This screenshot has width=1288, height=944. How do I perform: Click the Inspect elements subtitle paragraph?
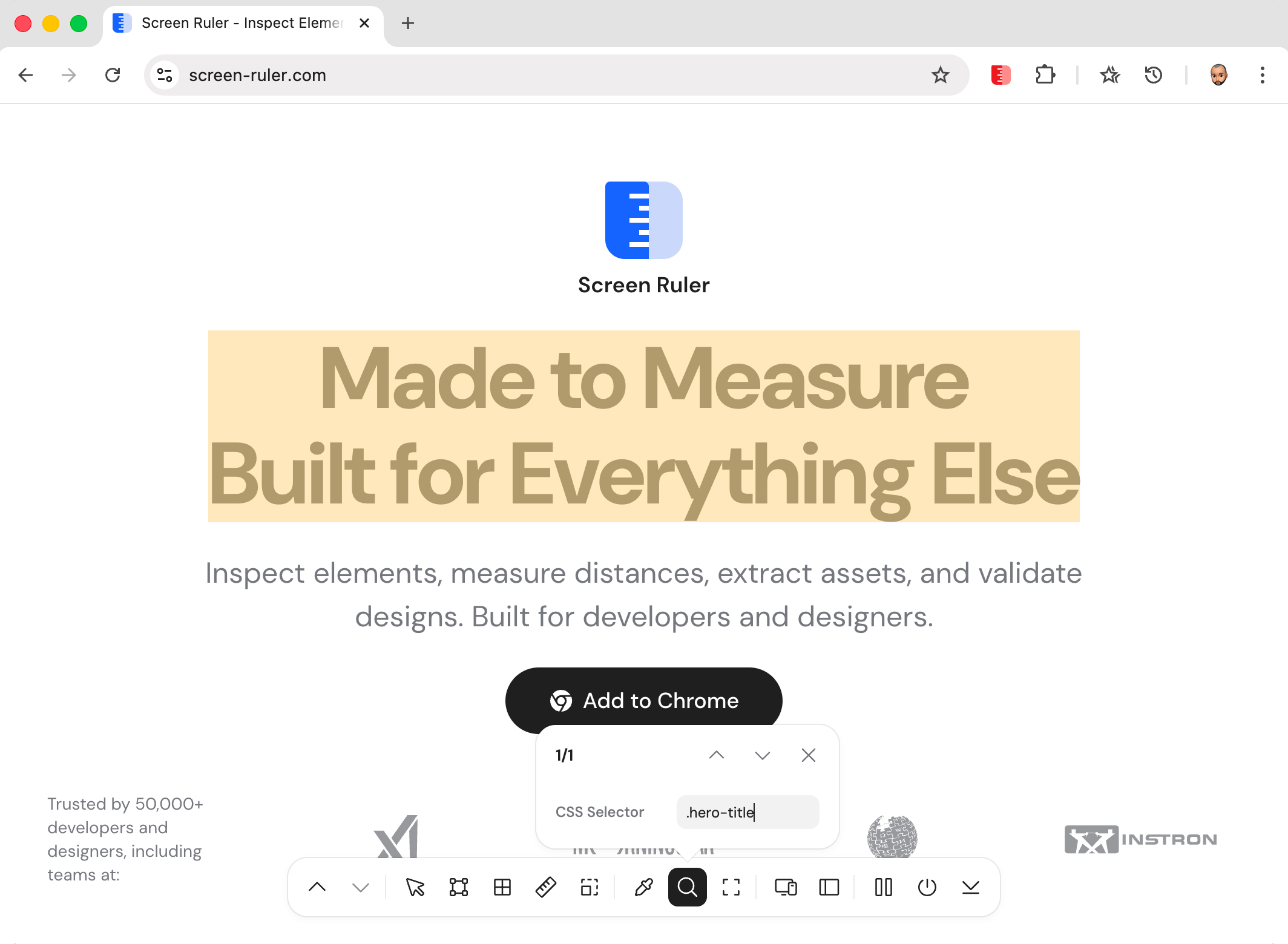coord(644,595)
